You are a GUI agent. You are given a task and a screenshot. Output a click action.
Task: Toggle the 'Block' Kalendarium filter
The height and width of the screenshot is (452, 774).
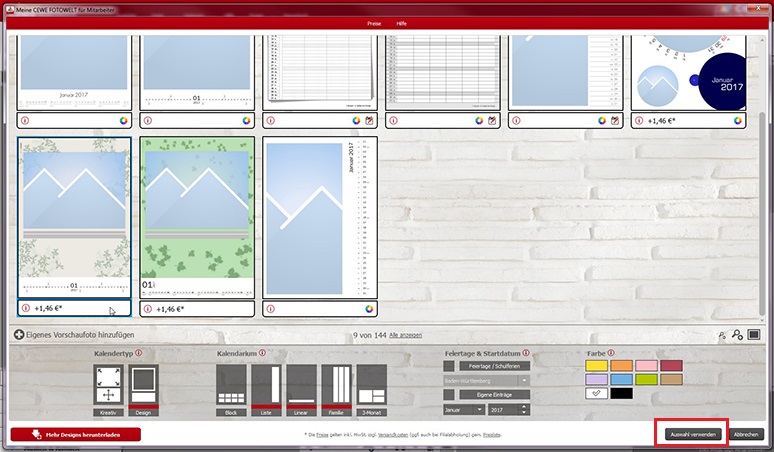click(231, 390)
